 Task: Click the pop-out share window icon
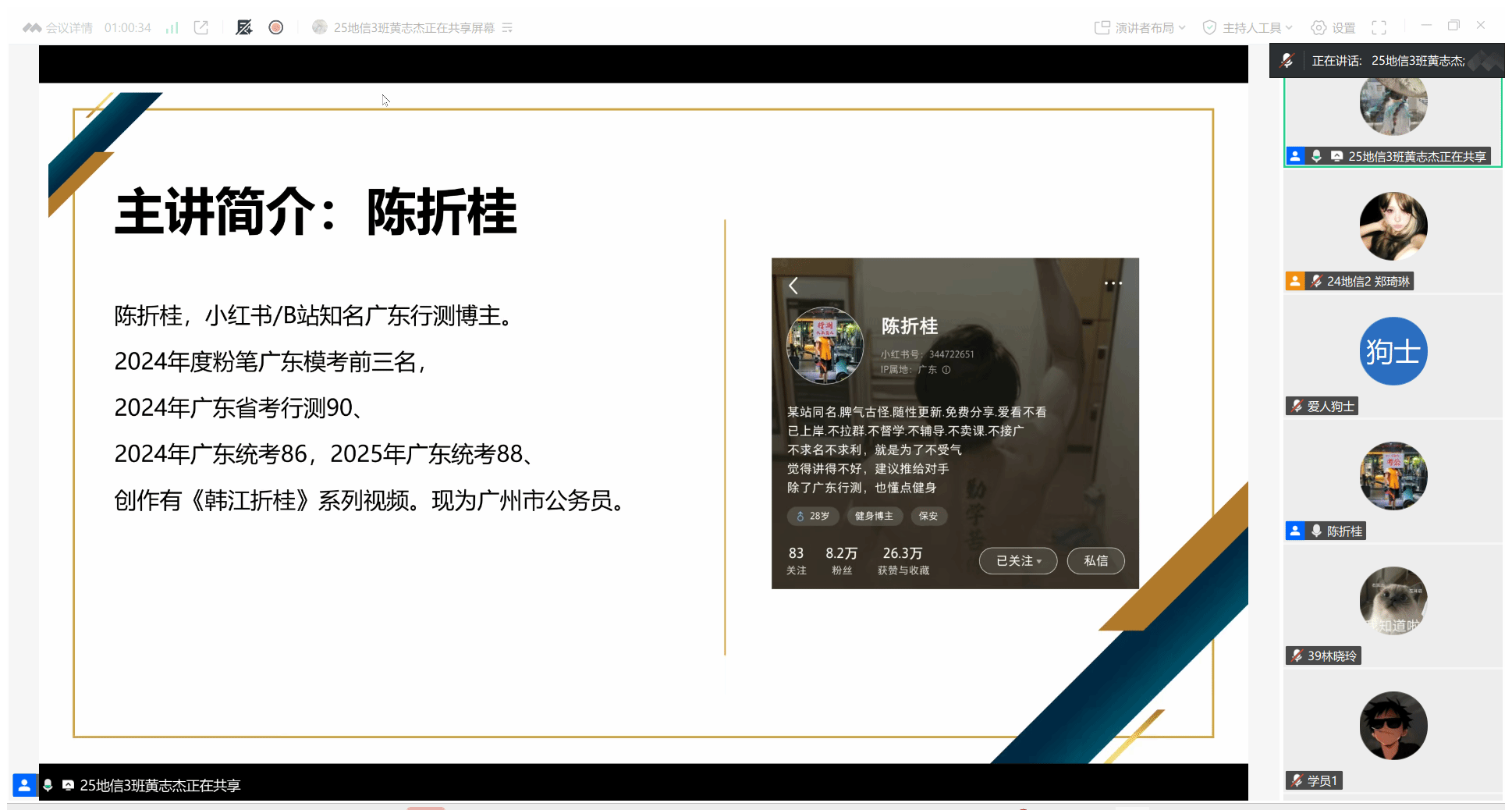[x=201, y=28]
